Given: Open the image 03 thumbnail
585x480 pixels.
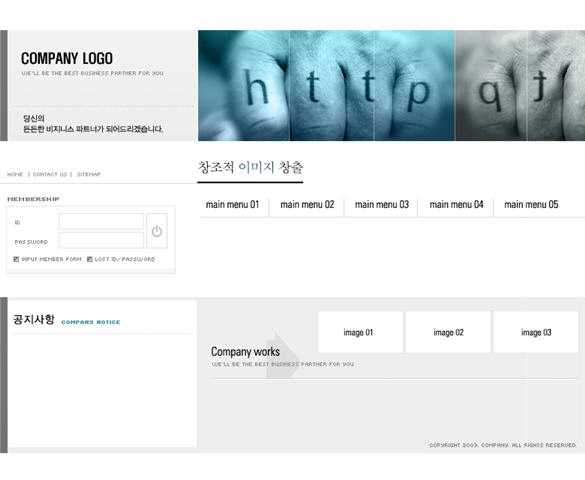Looking at the screenshot, I should pos(536,332).
